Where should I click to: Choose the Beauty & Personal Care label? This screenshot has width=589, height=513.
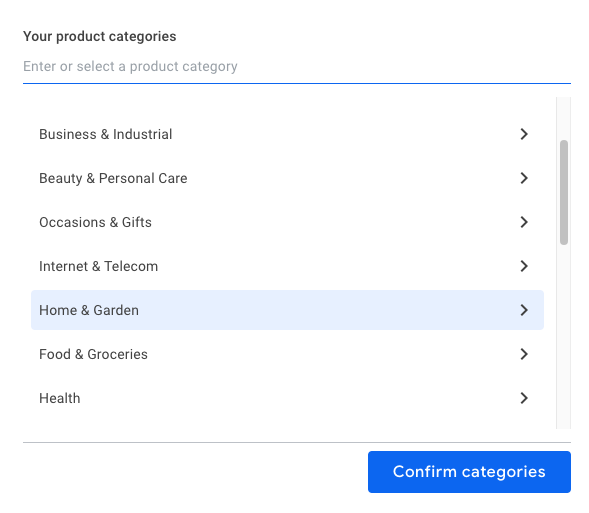coord(113,178)
